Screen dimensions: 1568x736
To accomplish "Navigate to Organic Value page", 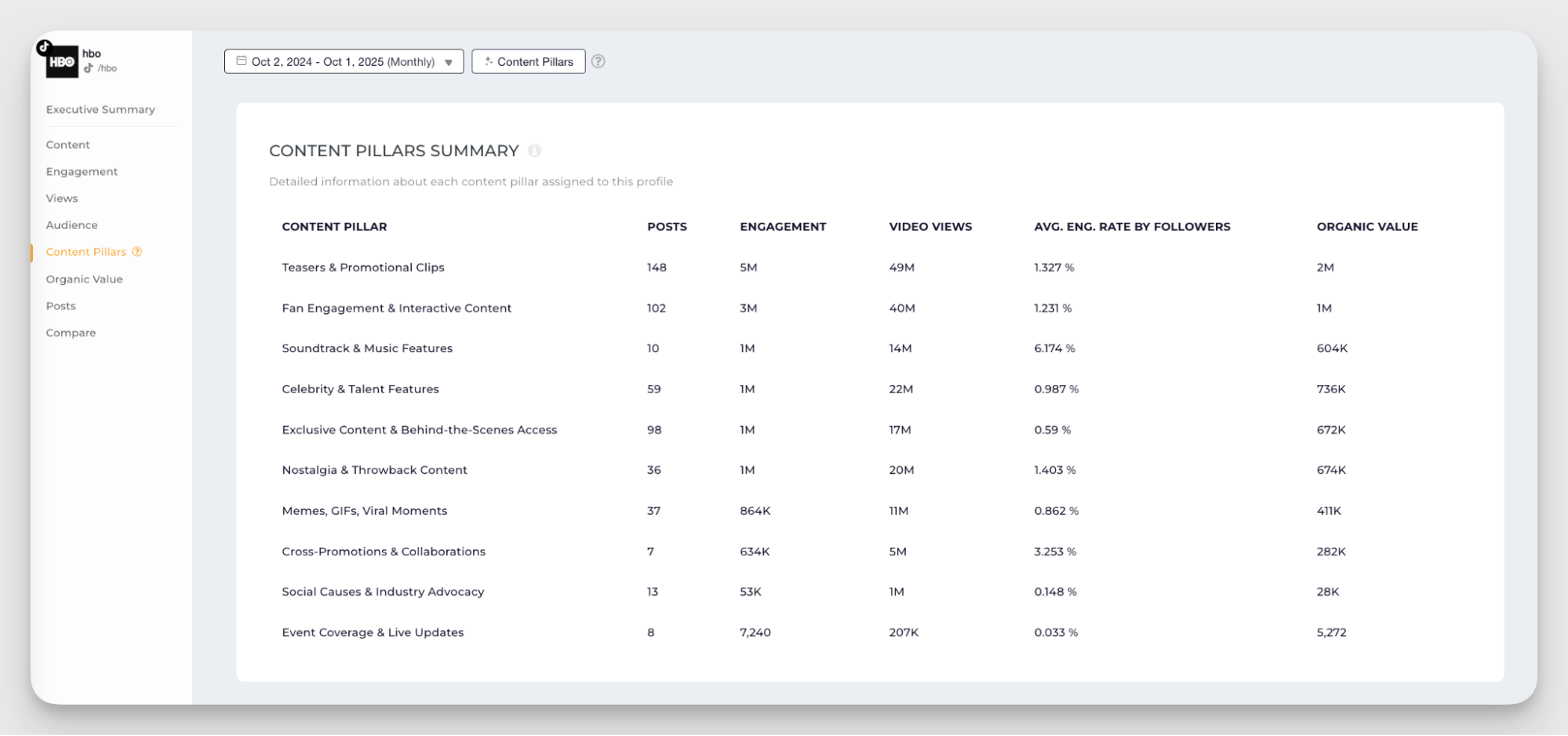I will click(84, 279).
